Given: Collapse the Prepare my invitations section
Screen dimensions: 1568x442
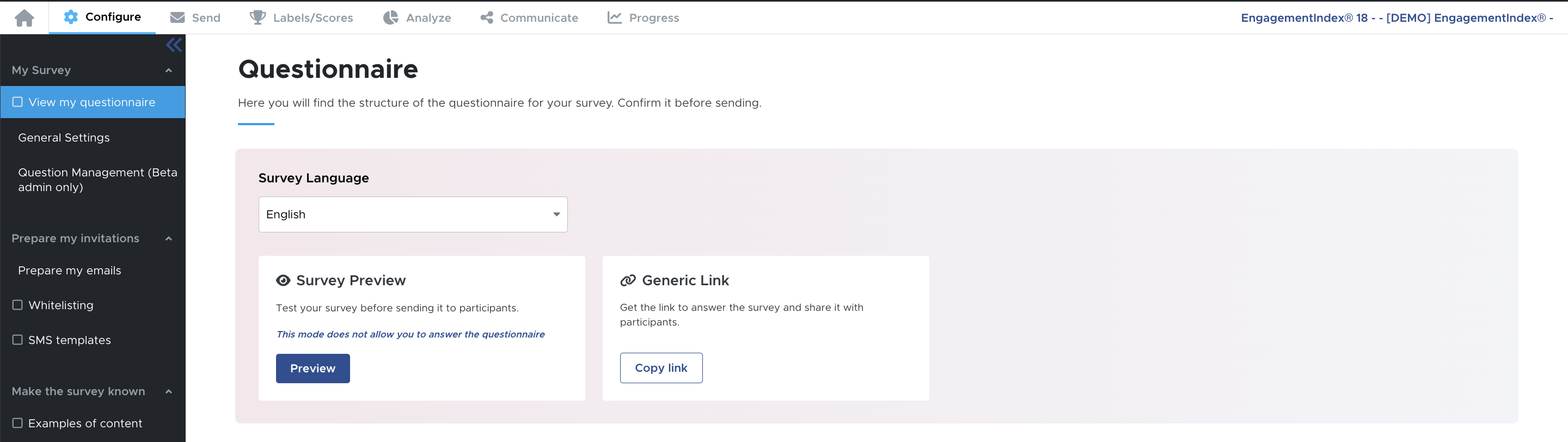Looking at the screenshot, I should tap(169, 238).
